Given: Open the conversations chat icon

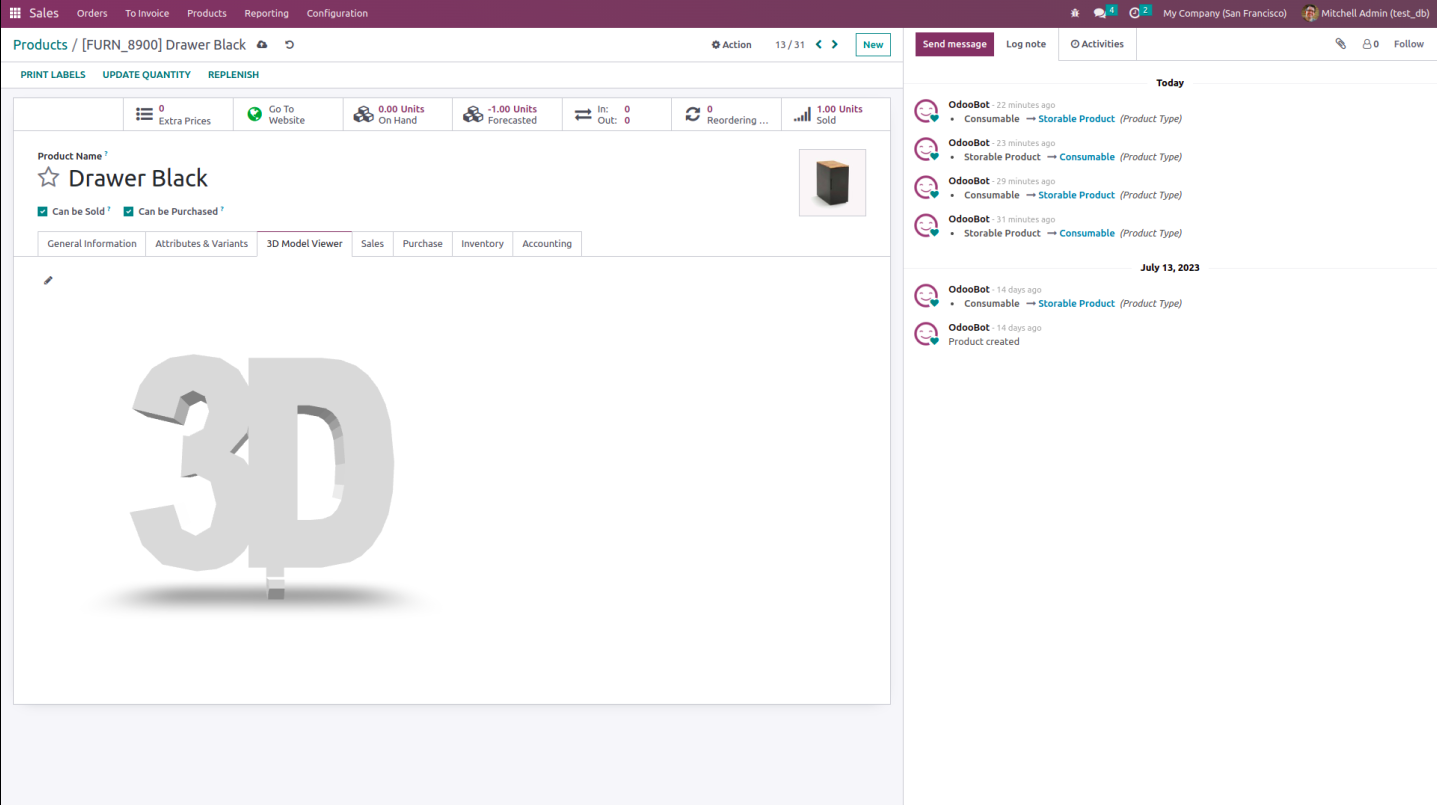Looking at the screenshot, I should 1100,13.
